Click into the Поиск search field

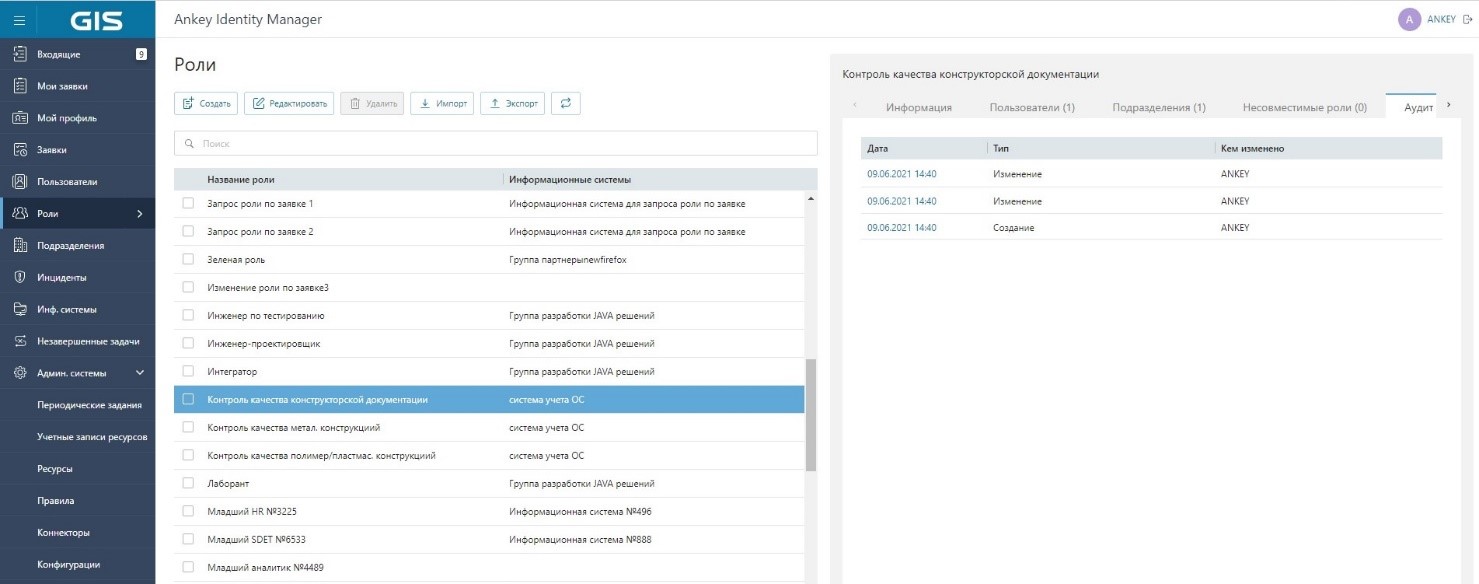coord(496,144)
